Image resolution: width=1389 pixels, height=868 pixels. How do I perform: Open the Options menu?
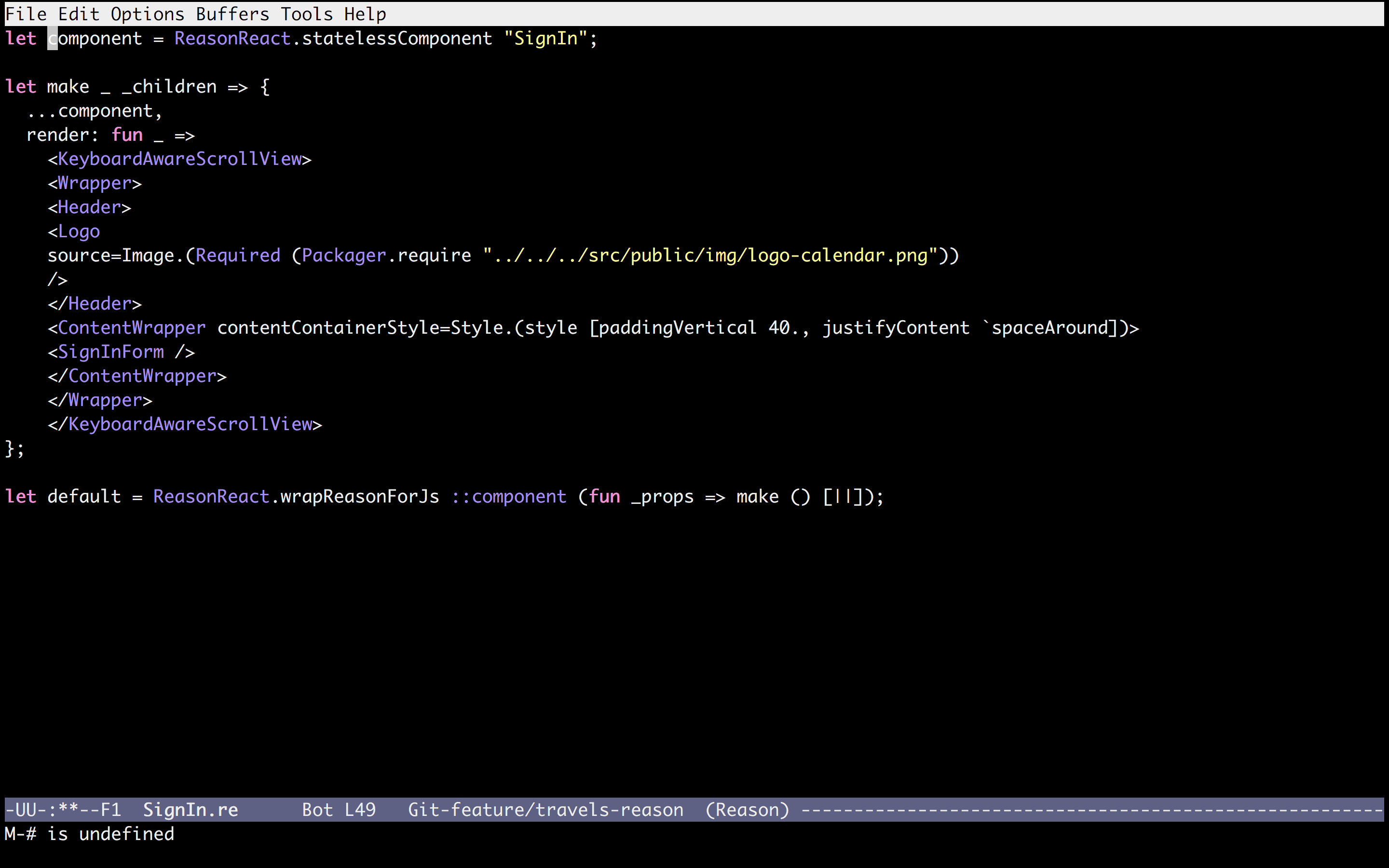pos(148,14)
